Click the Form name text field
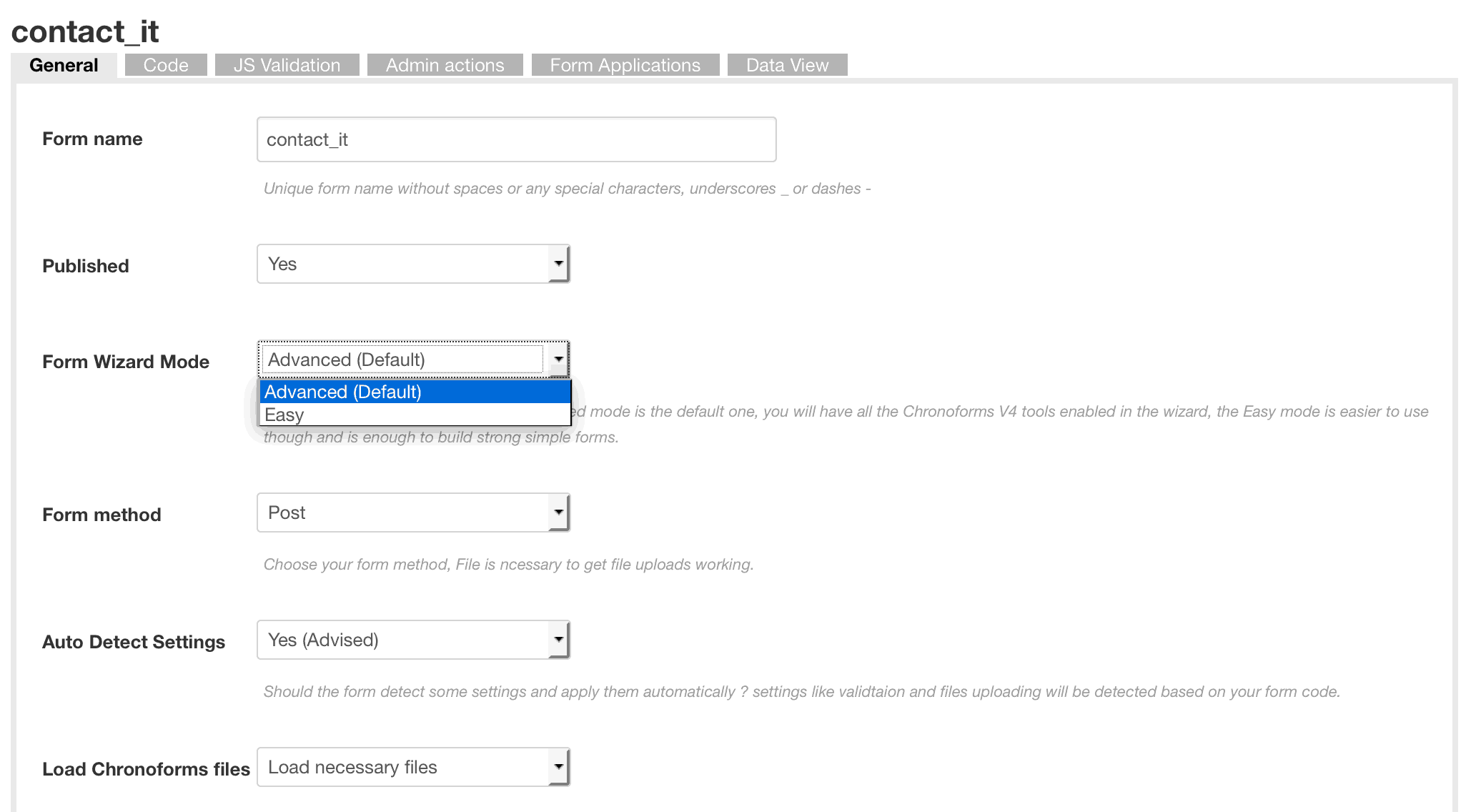The height and width of the screenshot is (812, 1471). pyautogui.click(x=516, y=139)
